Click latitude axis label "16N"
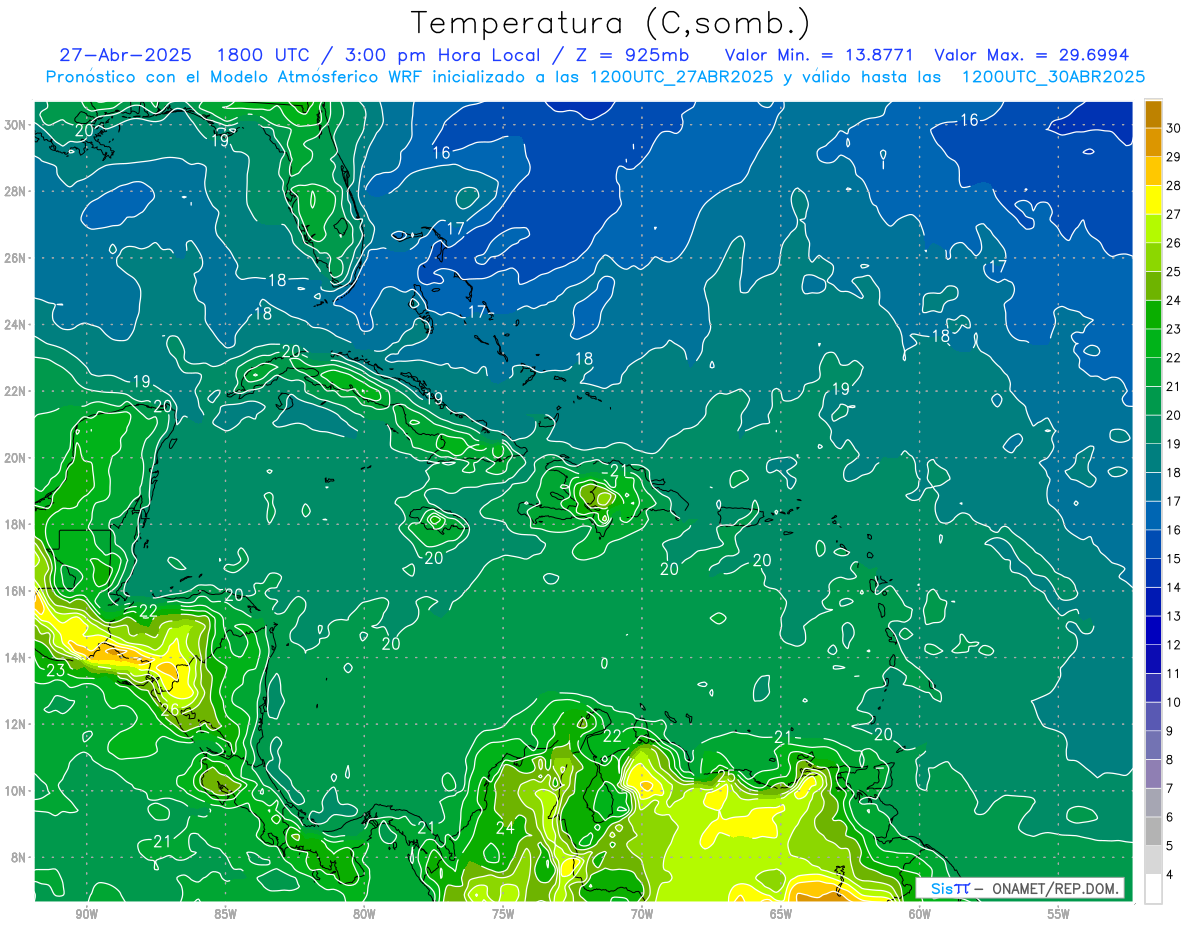 (x=15, y=591)
